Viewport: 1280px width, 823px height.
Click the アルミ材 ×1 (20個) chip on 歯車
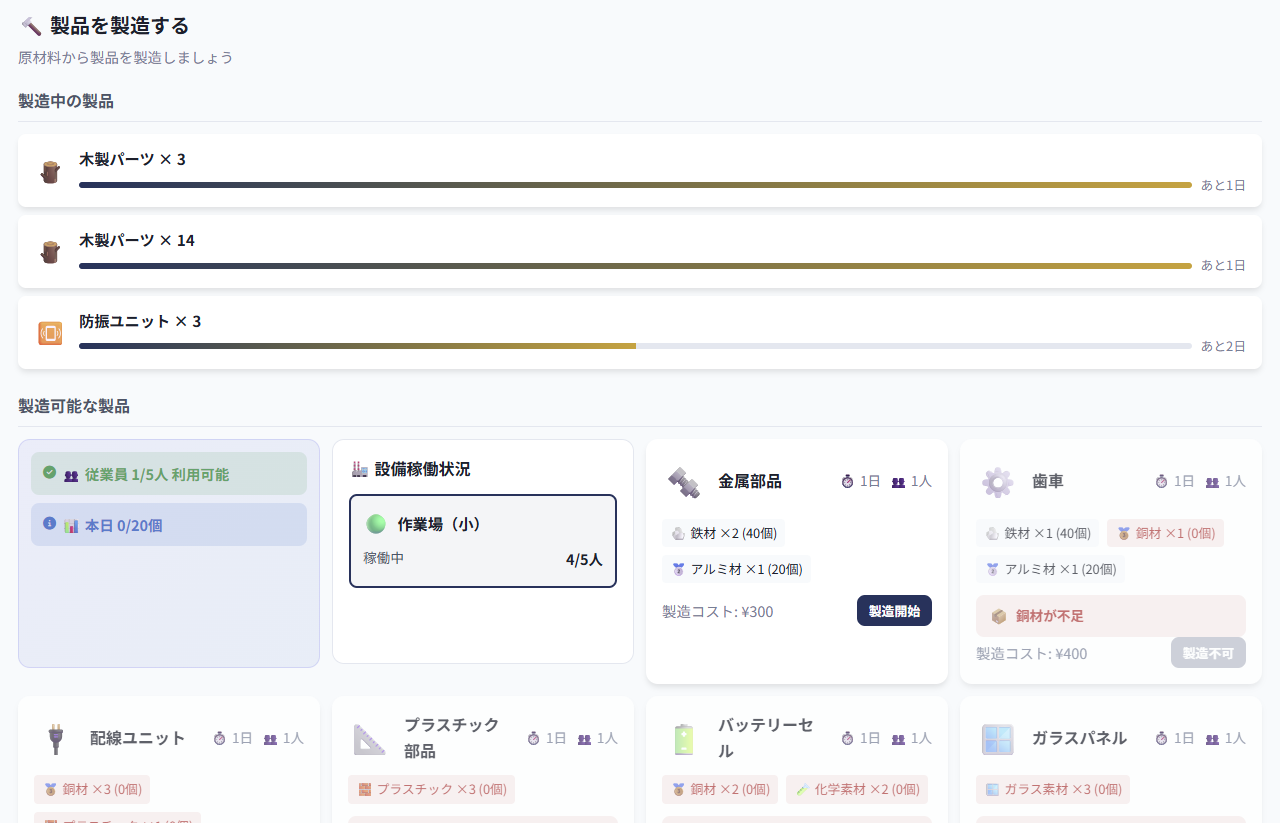pos(1050,569)
